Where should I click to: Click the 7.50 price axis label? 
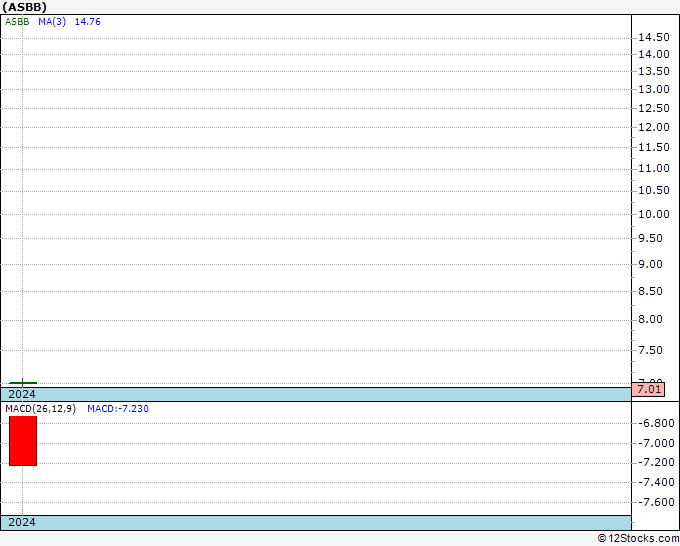pos(650,350)
